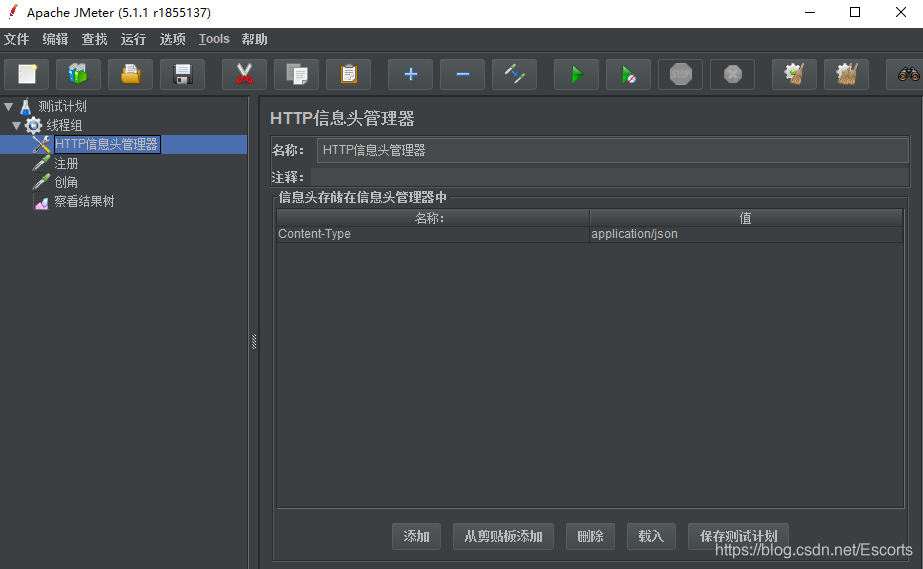Screen dimensions: 923x569
Task: Click the Toggle enable/disable toolbar icon
Action: tap(514, 74)
